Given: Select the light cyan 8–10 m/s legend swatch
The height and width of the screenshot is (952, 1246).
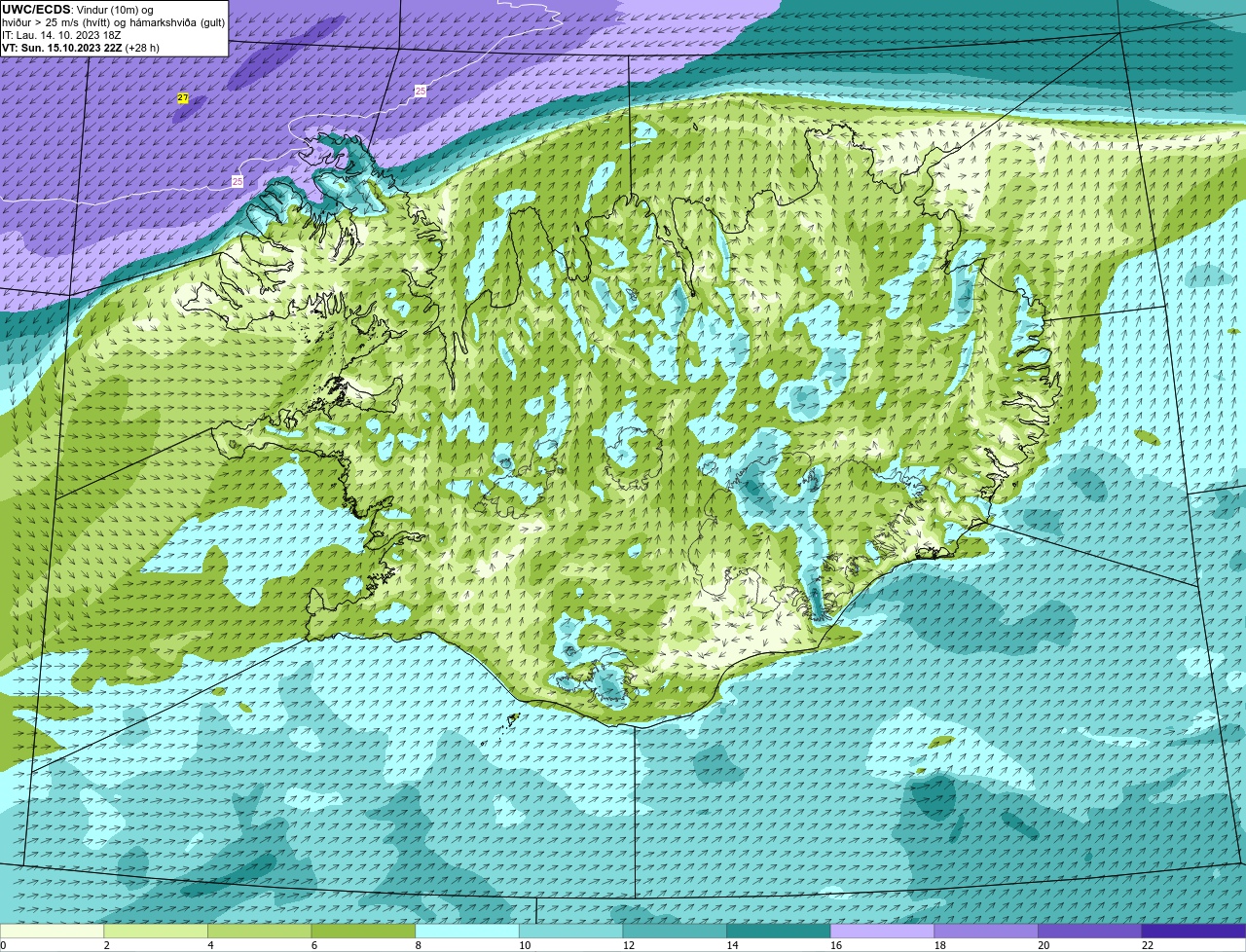Looking at the screenshot, I should coord(467,931).
